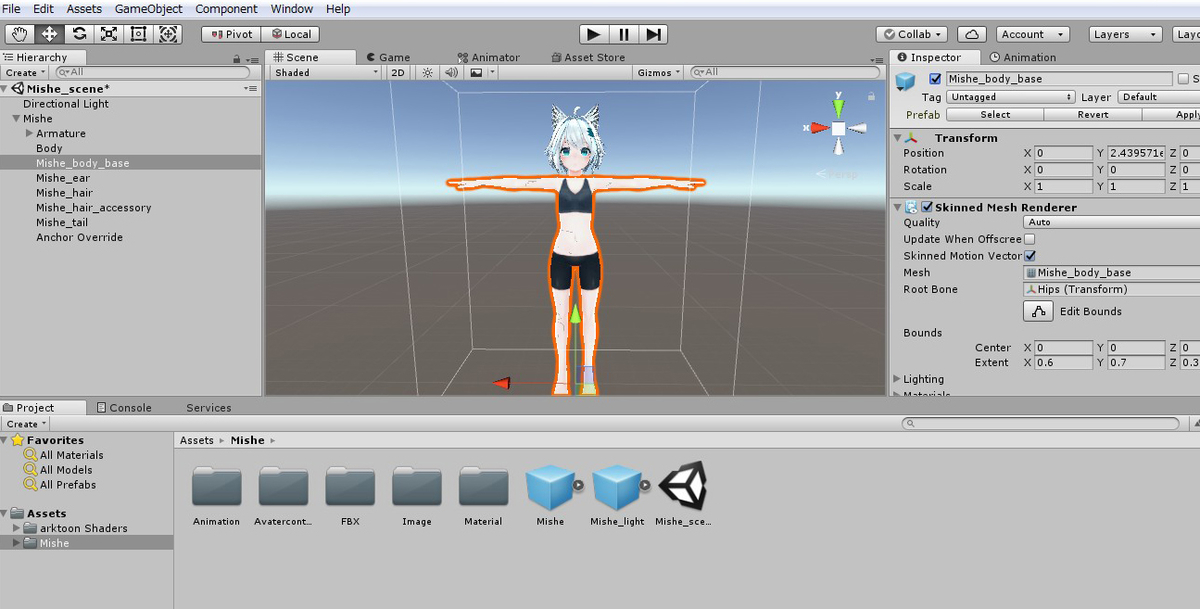Viewport: 1200px width, 609px height.
Task: Collapse the Transform component
Action: tap(897, 138)
